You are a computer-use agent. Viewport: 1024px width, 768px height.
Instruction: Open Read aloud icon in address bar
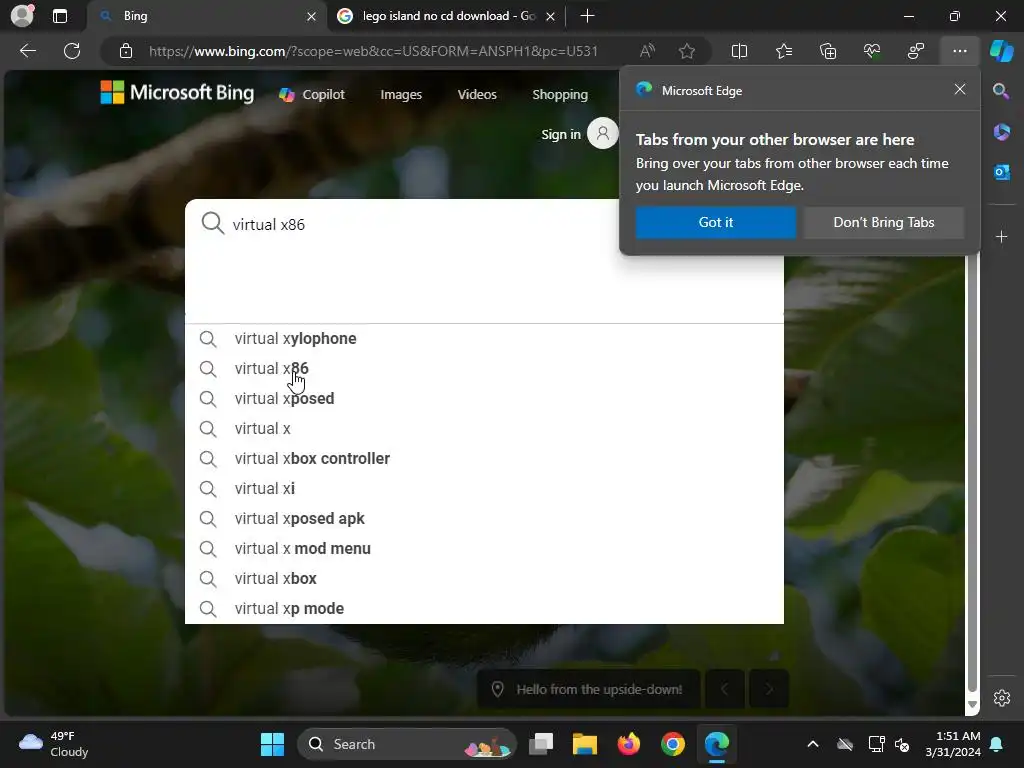[647, 51]
